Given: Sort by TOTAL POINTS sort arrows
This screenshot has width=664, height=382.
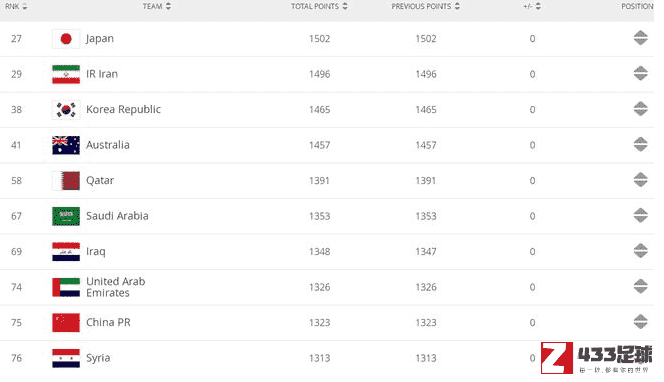Looking at the screenshot, I should click(x=345, y=6).
